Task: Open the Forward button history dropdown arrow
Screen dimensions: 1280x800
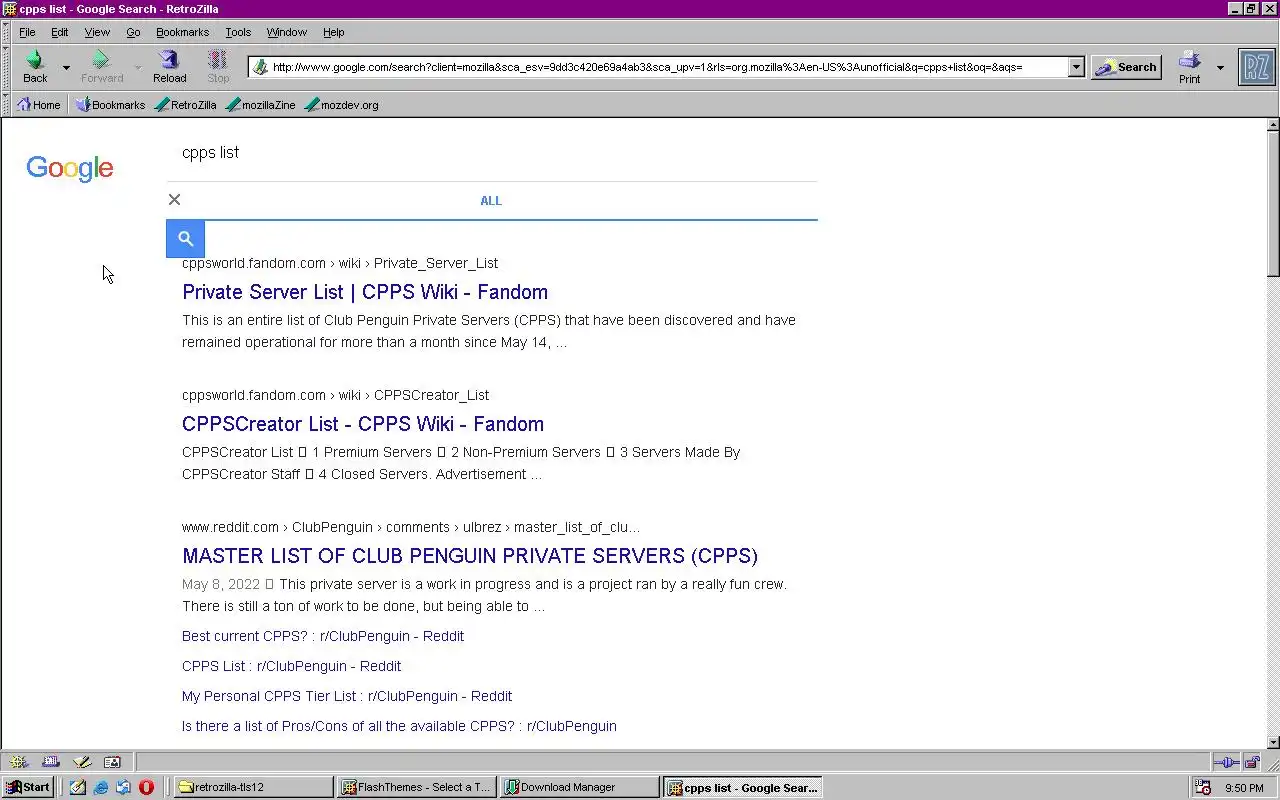Action: coord(137,68)
